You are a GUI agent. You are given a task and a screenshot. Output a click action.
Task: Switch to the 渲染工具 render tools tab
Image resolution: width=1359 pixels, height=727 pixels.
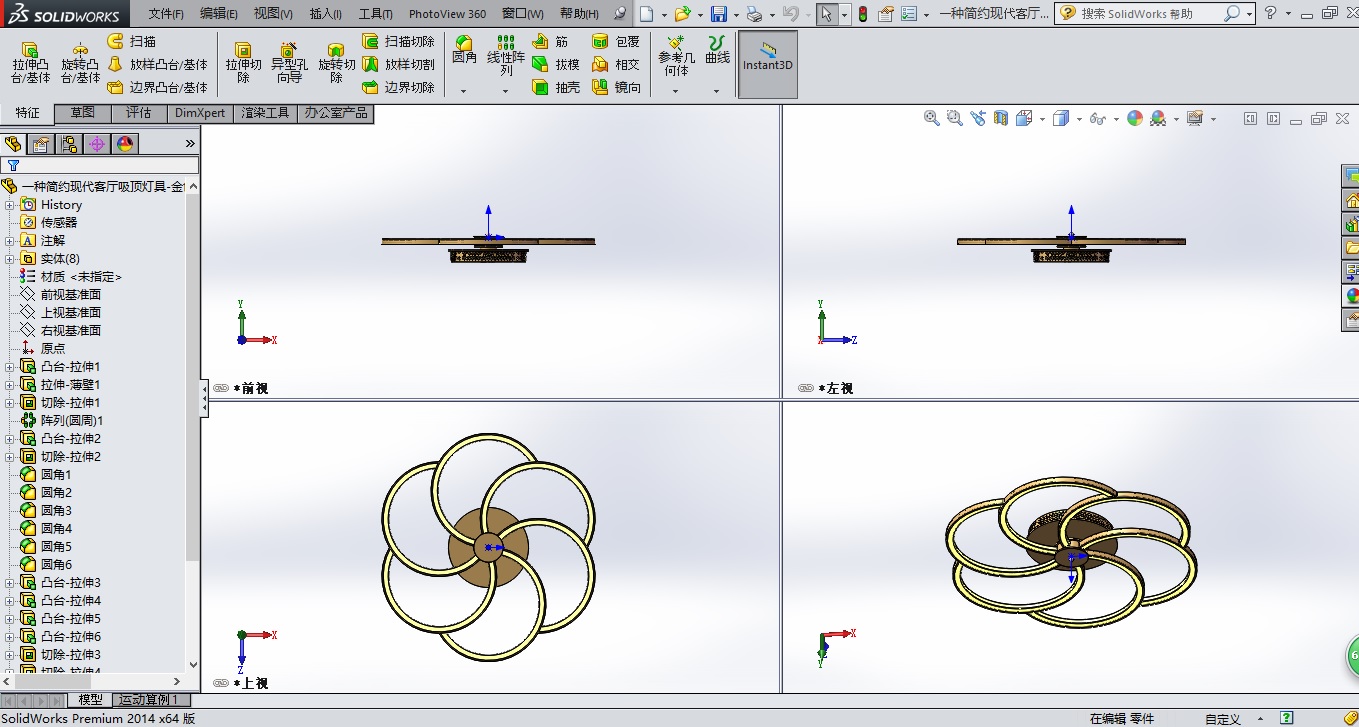click(266, 113)
